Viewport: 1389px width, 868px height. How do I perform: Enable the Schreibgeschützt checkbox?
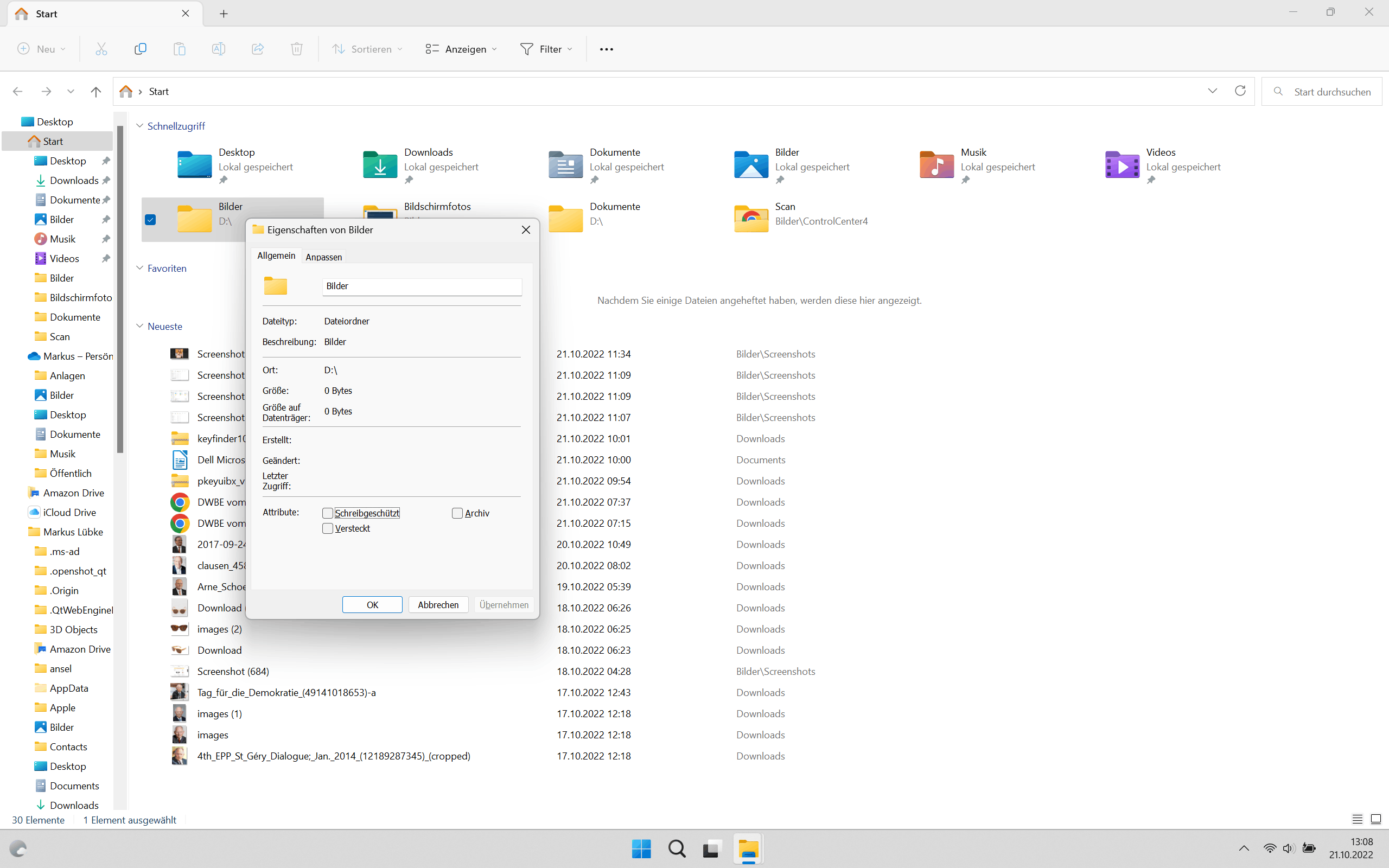[x=328, y=513]
